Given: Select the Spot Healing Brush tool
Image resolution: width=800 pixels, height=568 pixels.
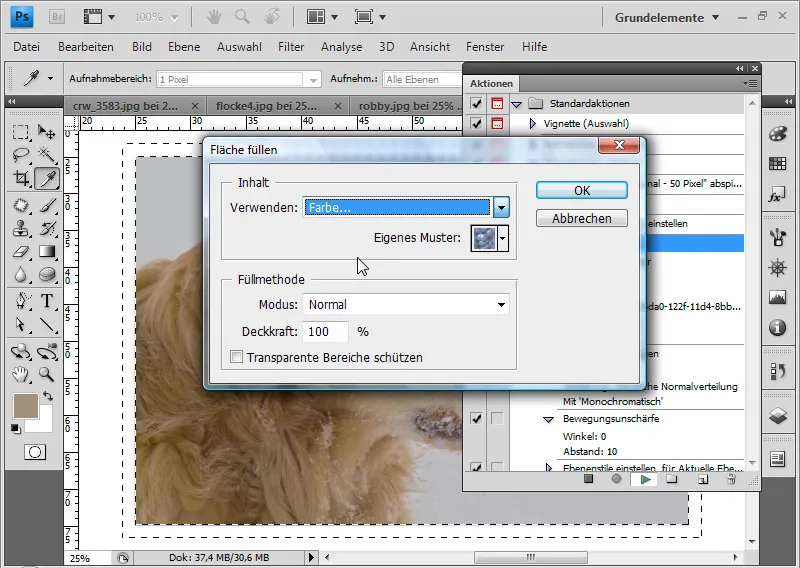Looking at the screenshot, I should 20,205.
